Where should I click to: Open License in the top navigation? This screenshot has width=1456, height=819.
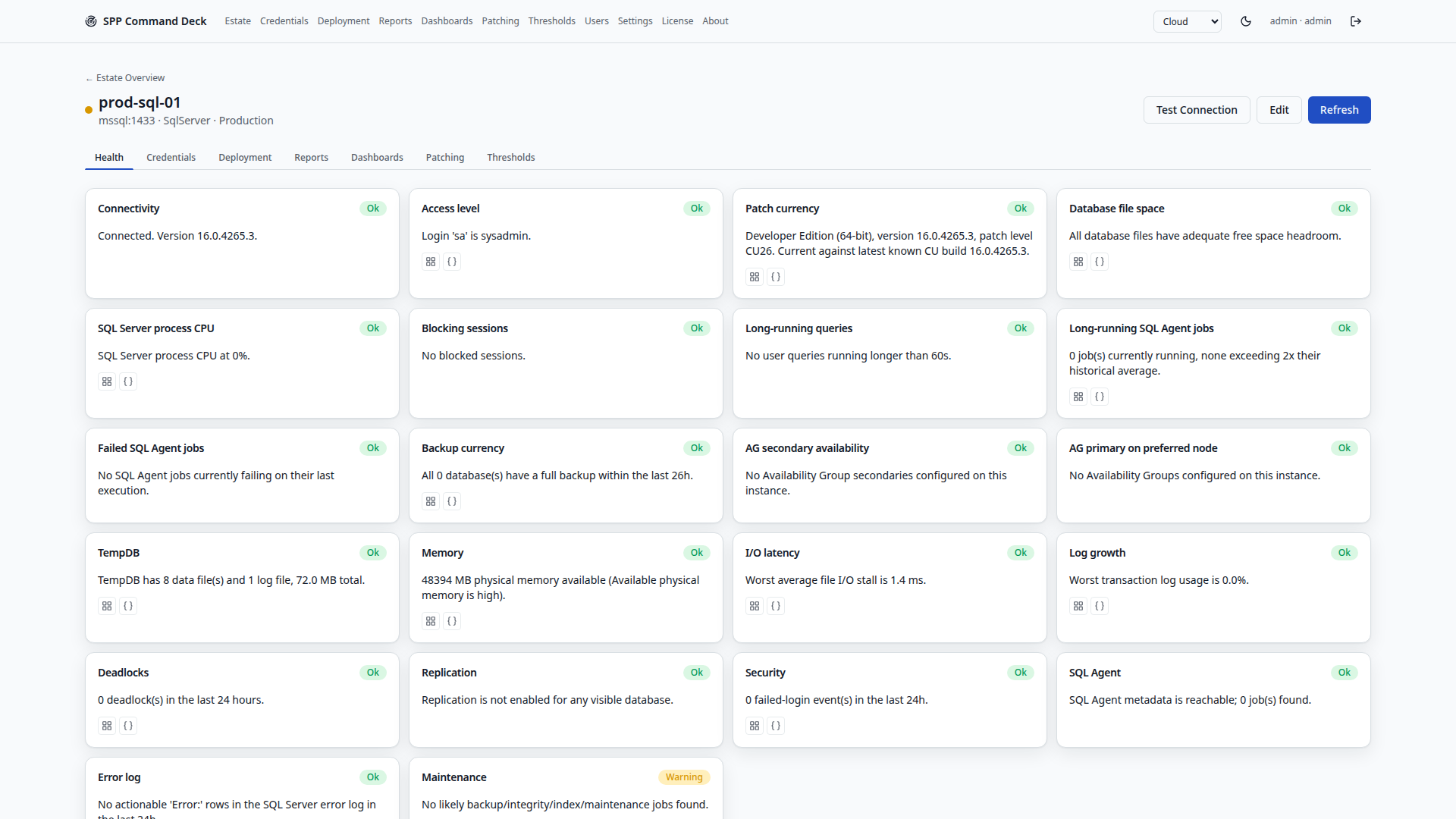coord(677,21)
